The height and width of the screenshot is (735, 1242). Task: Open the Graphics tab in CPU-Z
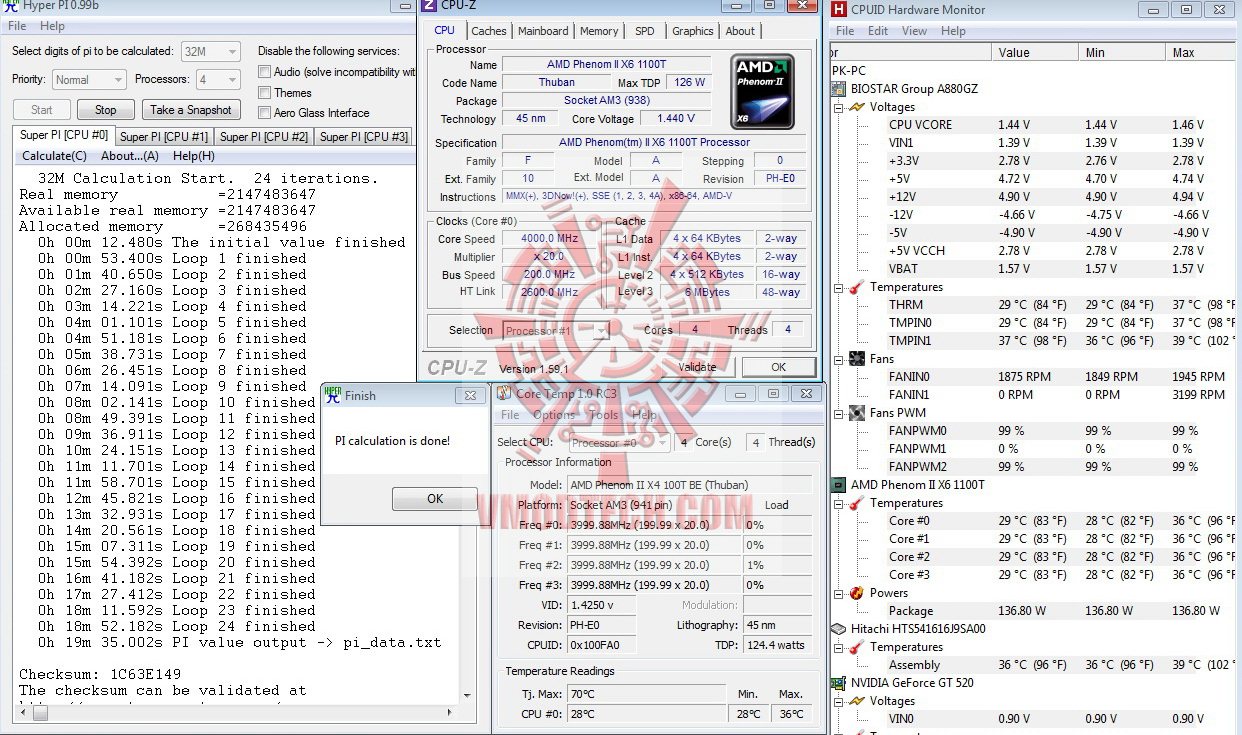(693, 31)
